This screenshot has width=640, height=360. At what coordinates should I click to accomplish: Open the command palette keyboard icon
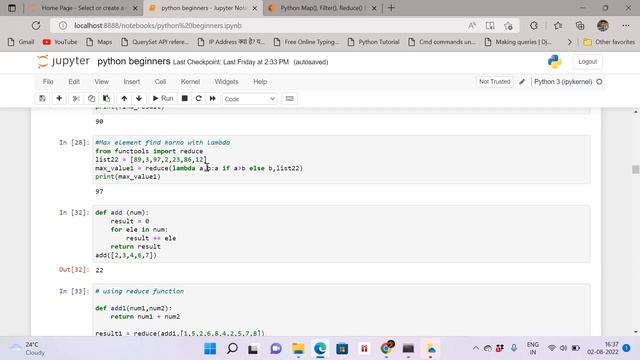click(x=289, y=99)
